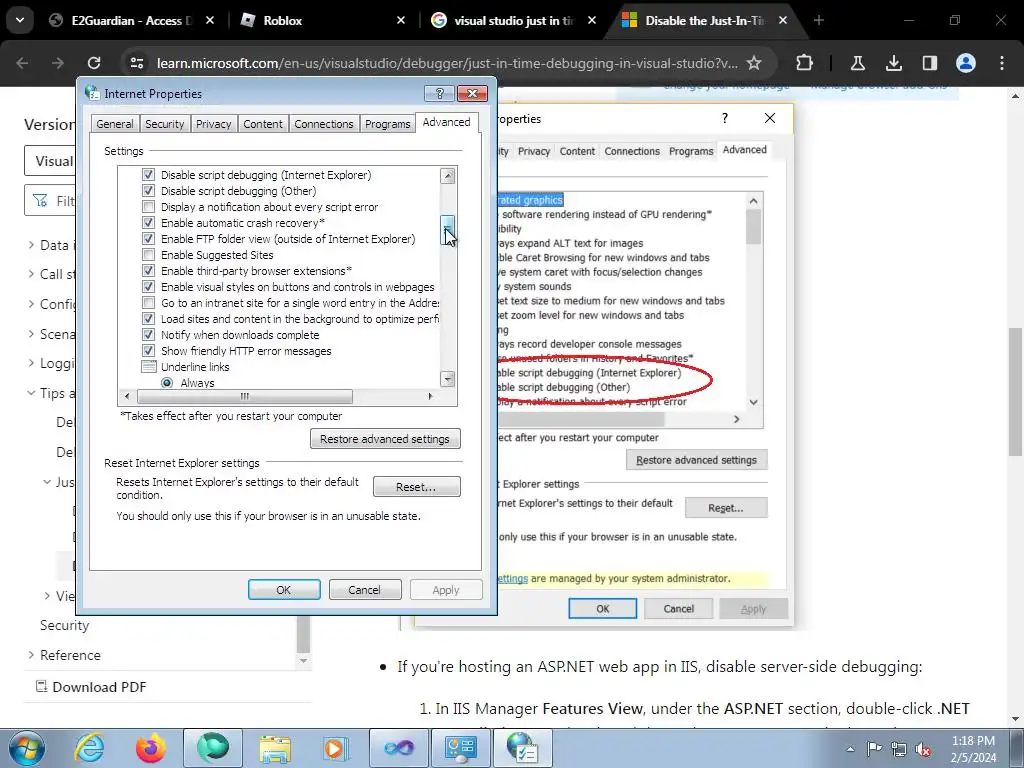Expand the Configure sidebar section

31,304
